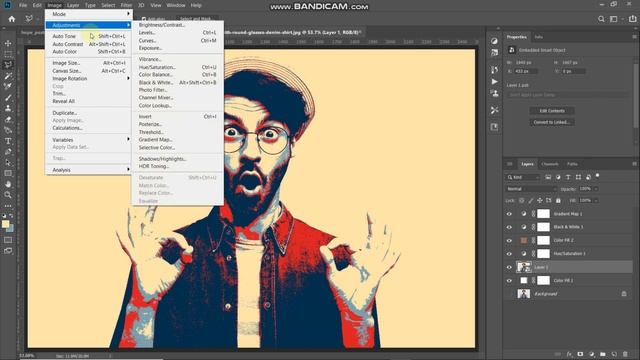This screenshot has height=360, width=640.
Task: Expand the Image Rotation submenu
Action: click(x=88, y=78)
